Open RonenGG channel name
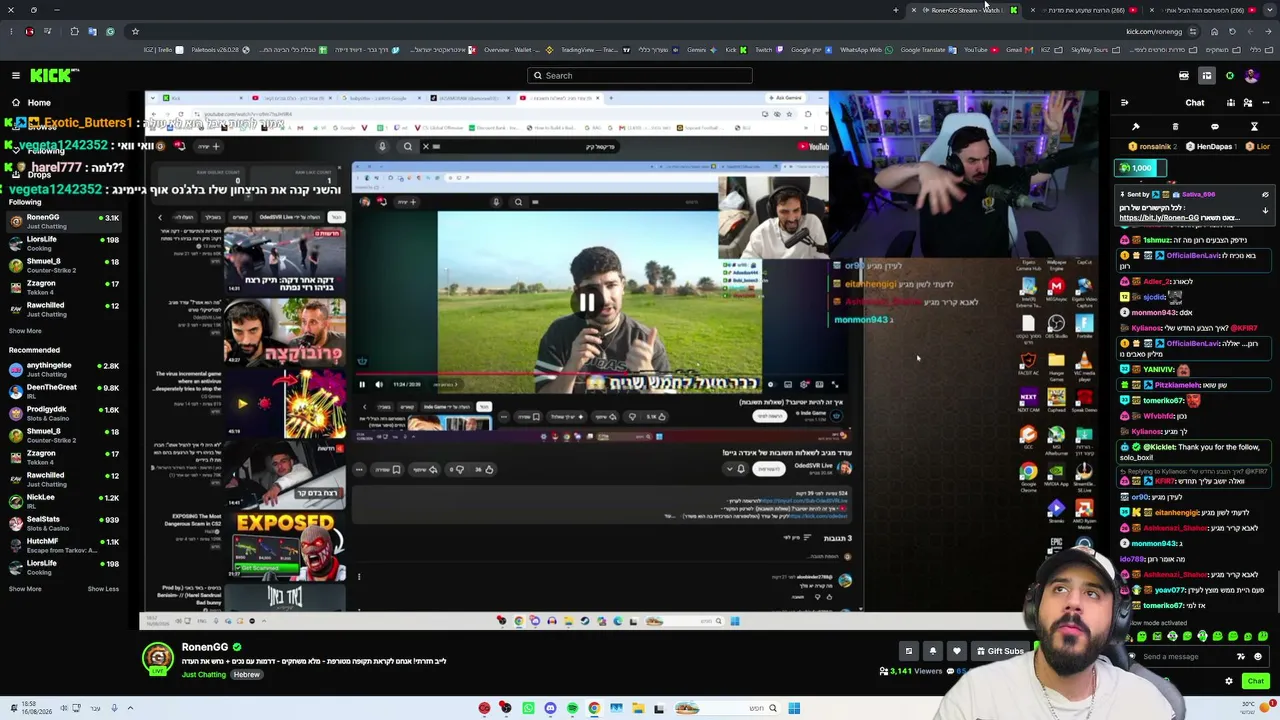Screen dimensions: 1280x720 205,647
